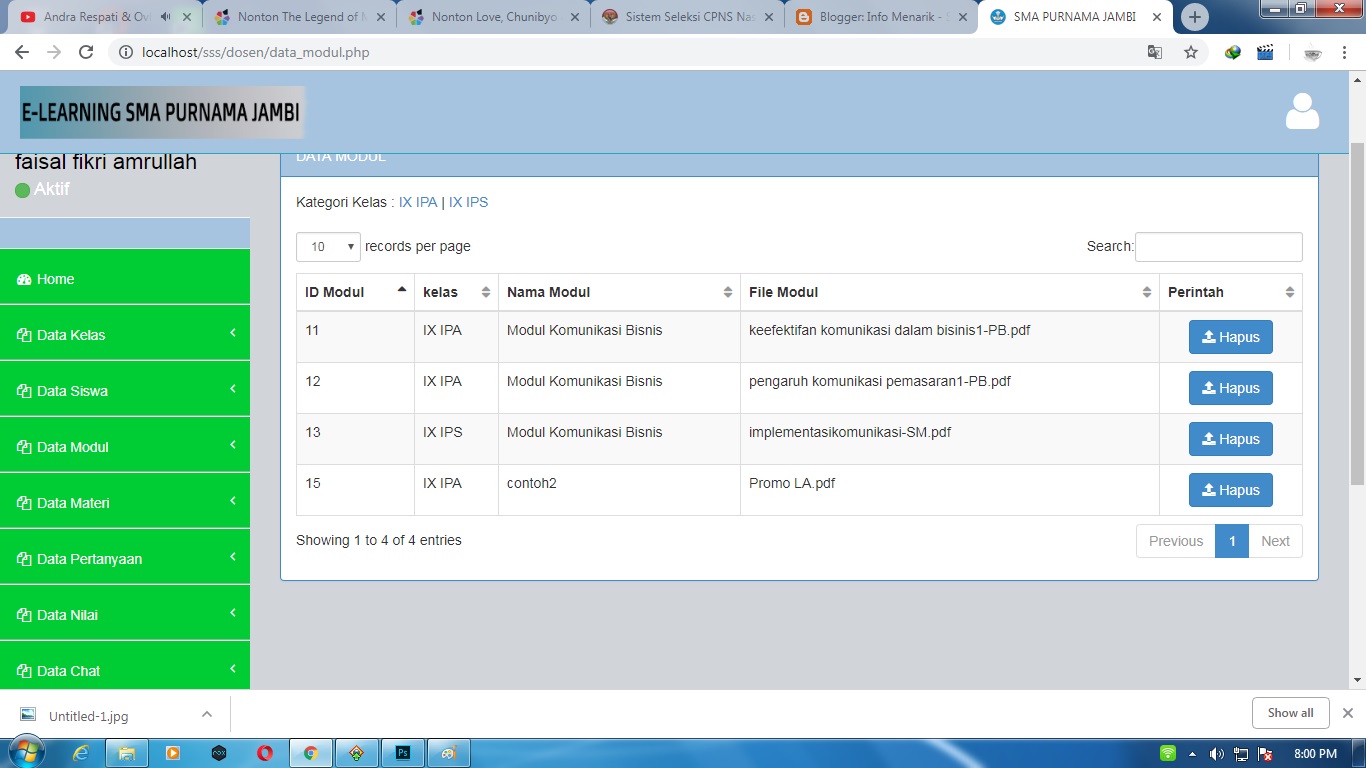Click the Data Chat page icon
The height and width of the screenshot is (768, 1366).
(22, 670)
